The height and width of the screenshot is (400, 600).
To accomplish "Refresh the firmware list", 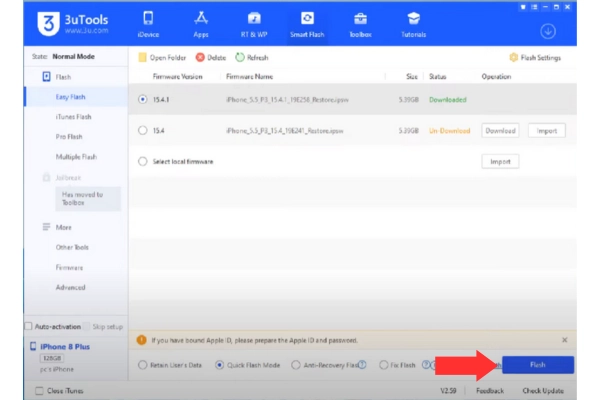I will coord(252,58).
